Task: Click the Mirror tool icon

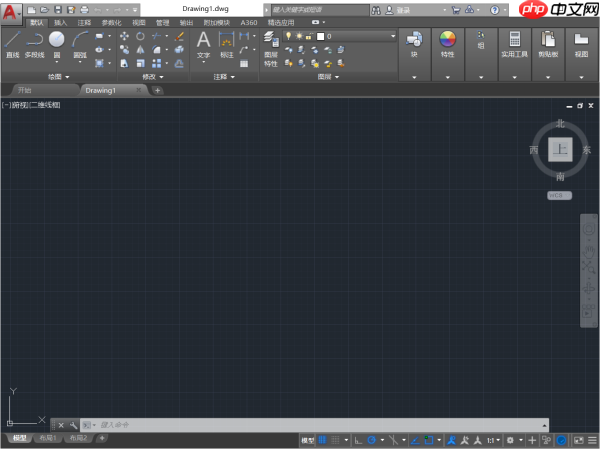Action: tap(140, 50)
